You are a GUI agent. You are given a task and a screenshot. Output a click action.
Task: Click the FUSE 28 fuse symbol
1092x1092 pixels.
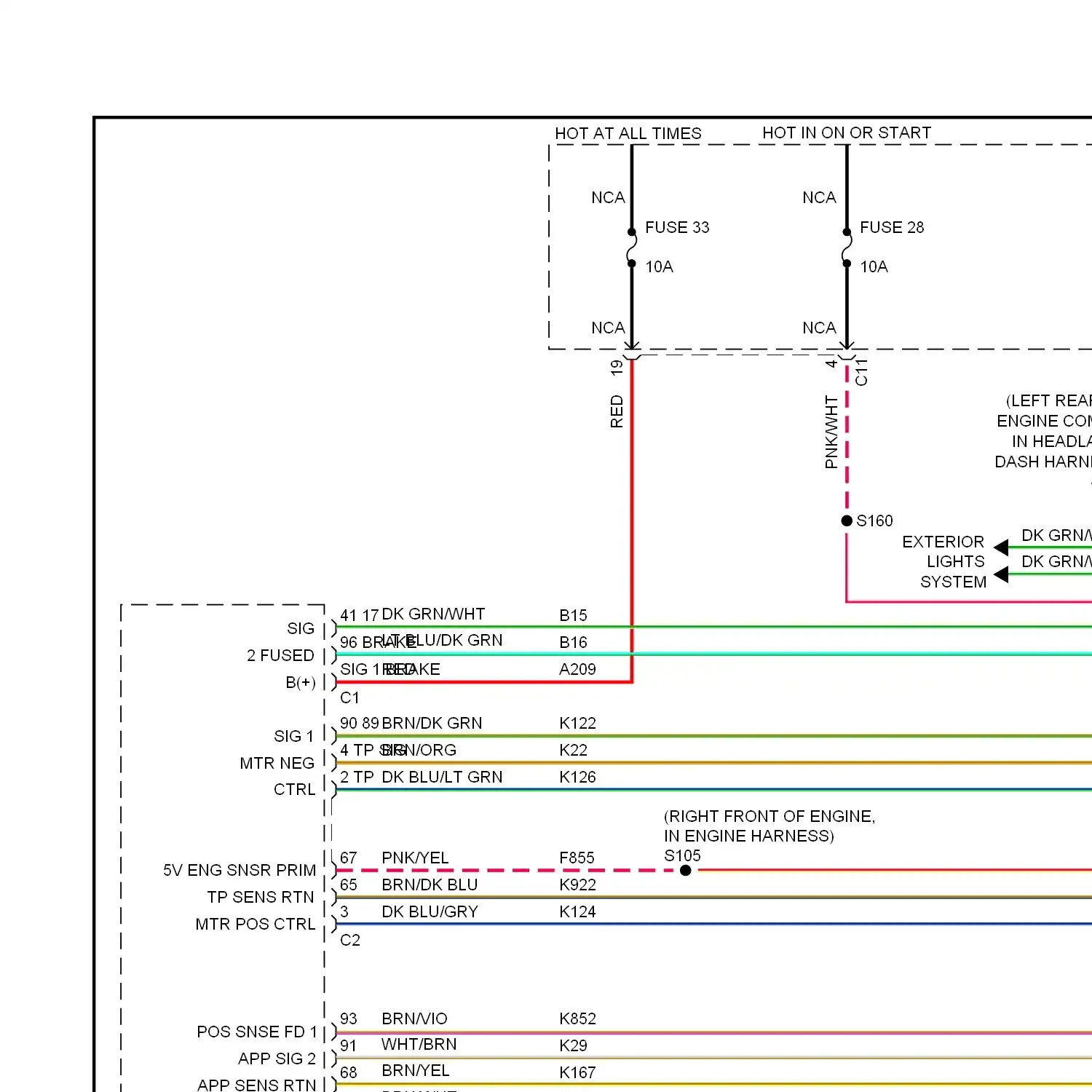[x=847, y=248]
